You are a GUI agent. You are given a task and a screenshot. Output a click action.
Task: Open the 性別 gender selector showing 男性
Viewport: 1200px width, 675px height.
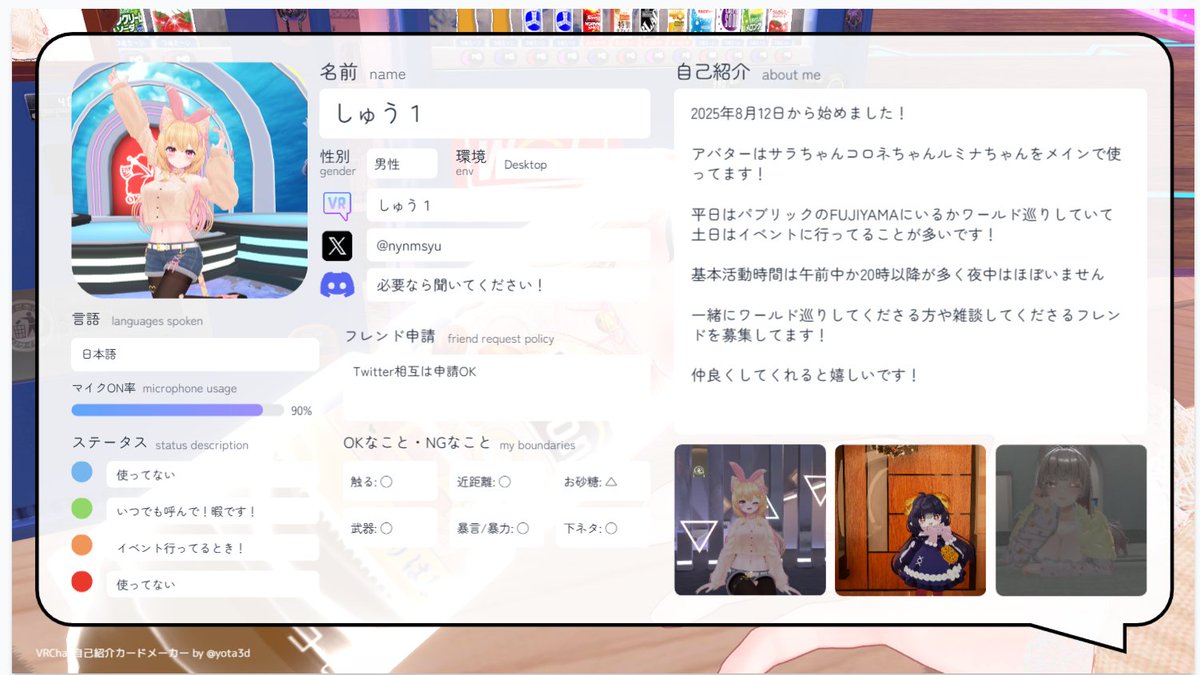[x=403, y=163]
